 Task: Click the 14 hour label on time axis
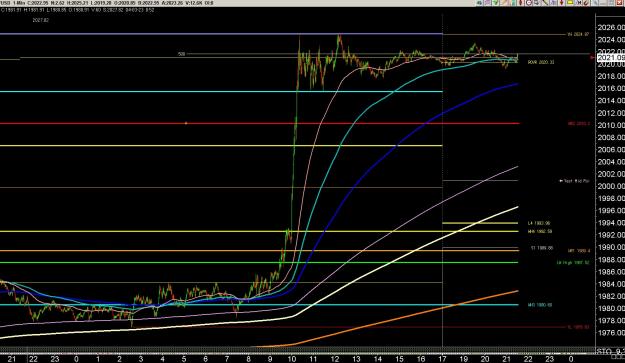377,359
